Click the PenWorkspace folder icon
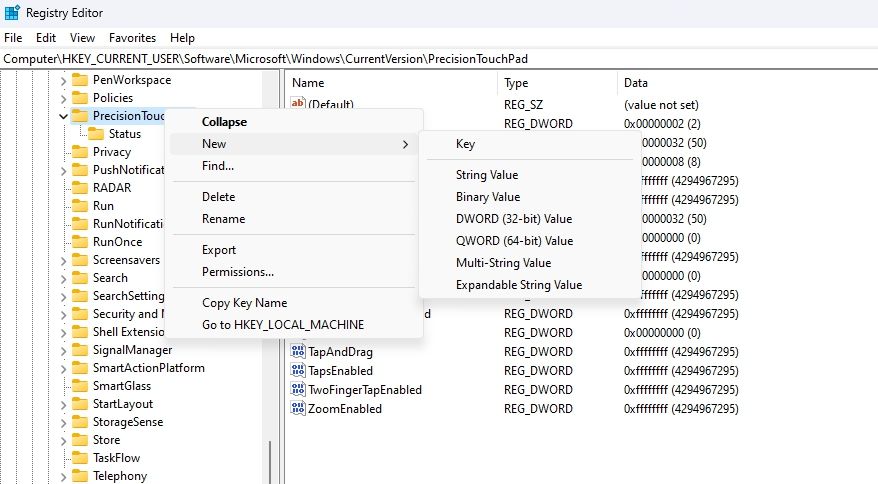Image resolution: width=878 pixels, height=484 pixels. pos(80,80)
